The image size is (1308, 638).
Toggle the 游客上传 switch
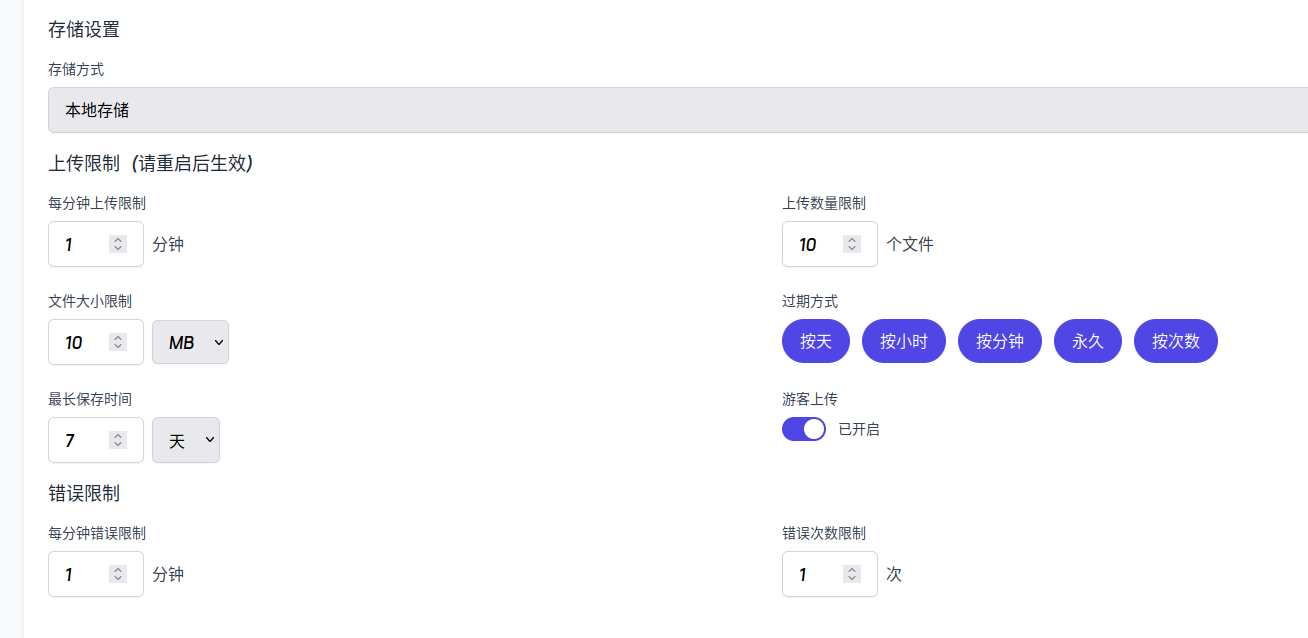[x=804, y=429]
